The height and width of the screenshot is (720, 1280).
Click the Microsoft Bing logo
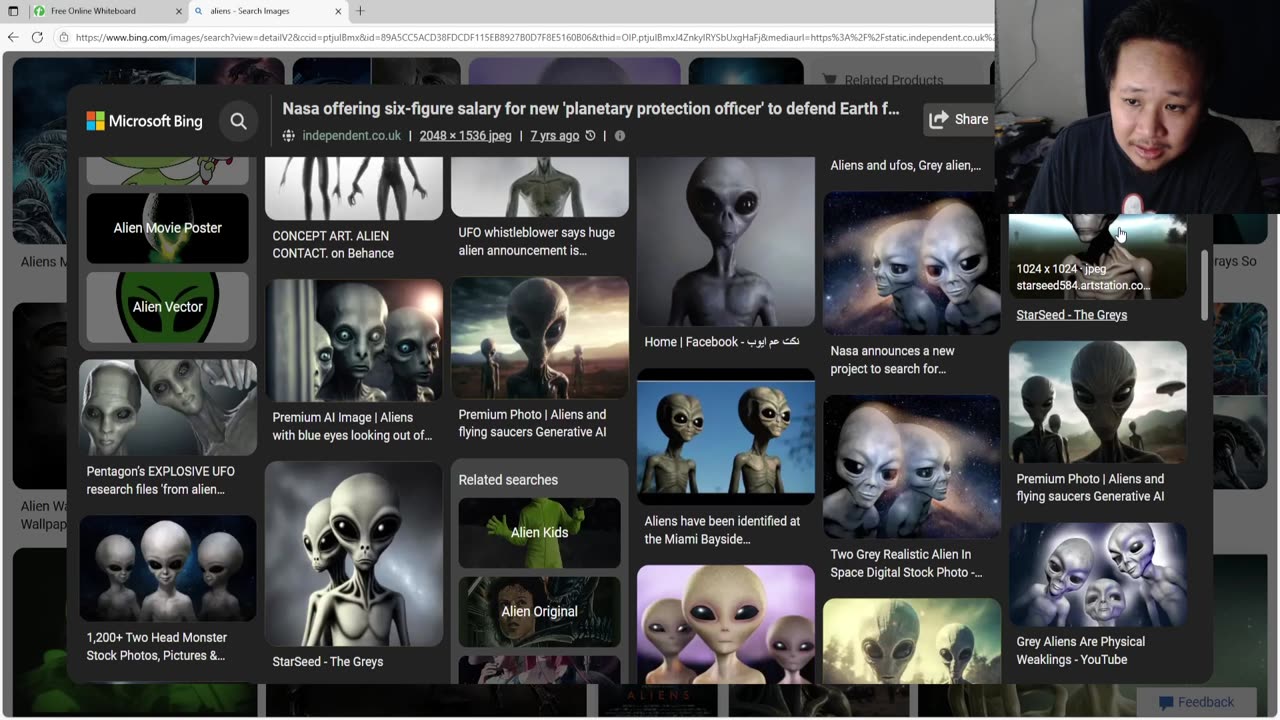tap(144, 121)
